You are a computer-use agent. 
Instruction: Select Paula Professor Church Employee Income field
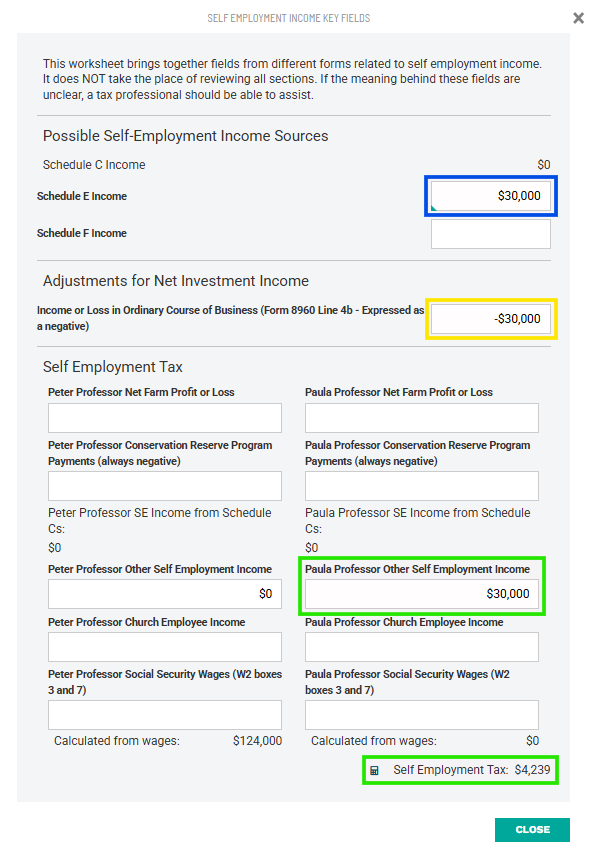[422, 647]
